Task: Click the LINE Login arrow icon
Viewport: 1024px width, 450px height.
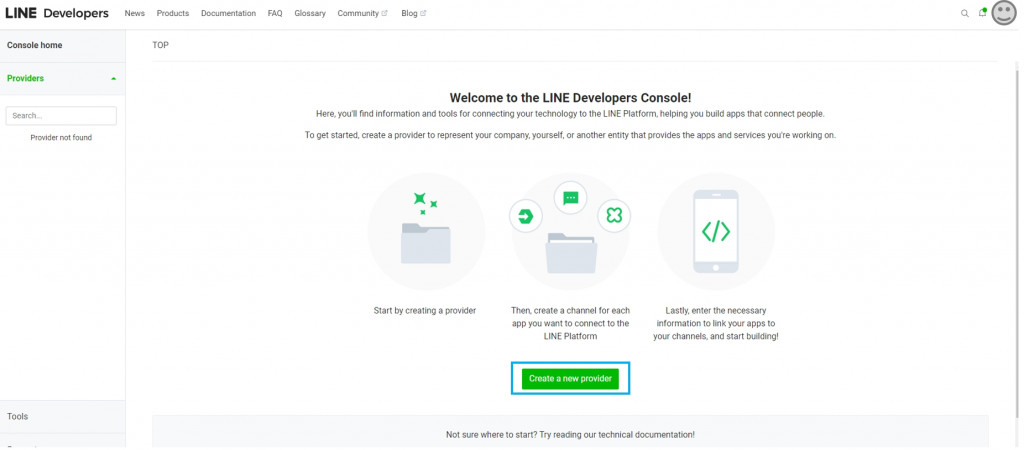Action: tap(526, 216)
